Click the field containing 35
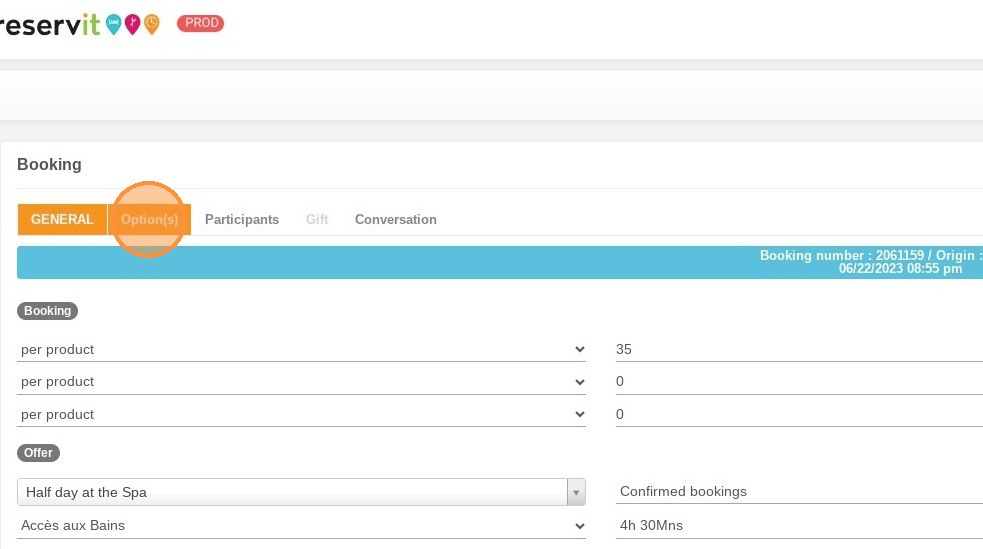The height and width of the screenshot is (549, 983). click(799, 349)
